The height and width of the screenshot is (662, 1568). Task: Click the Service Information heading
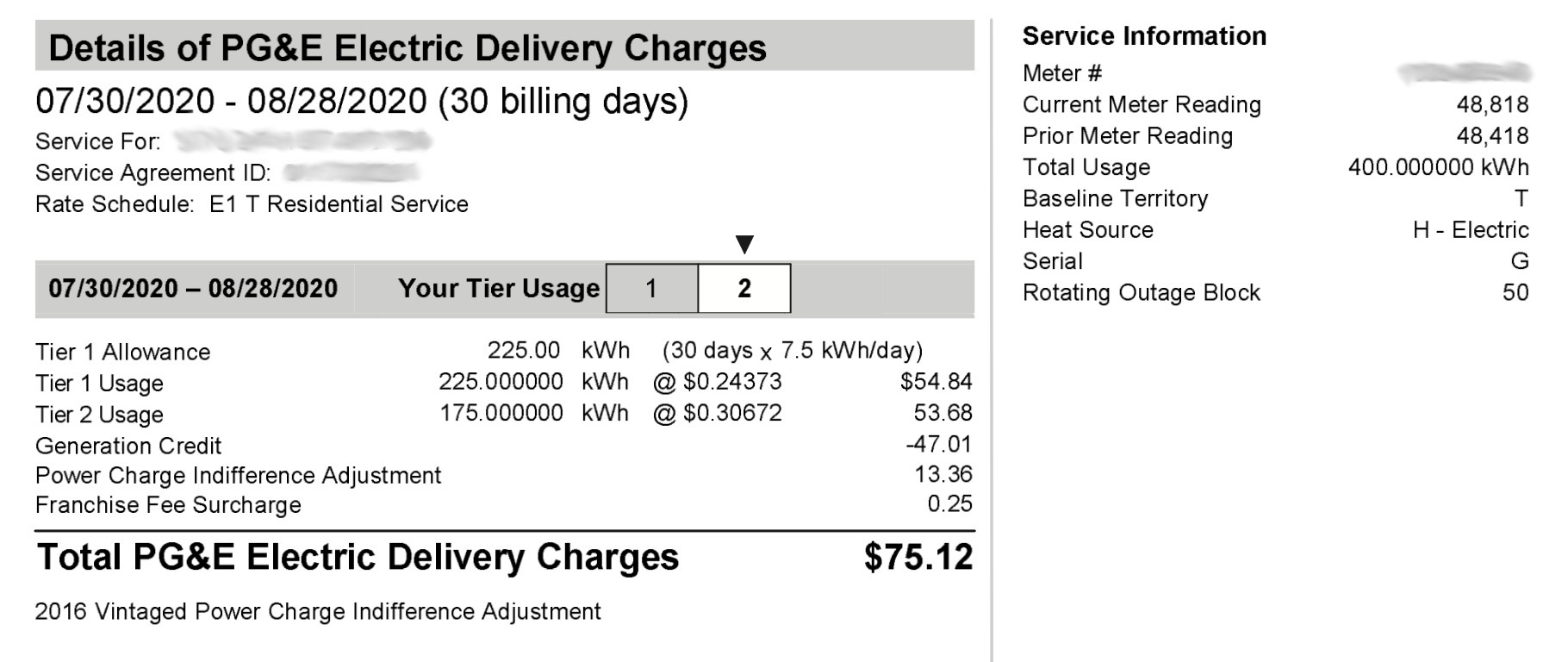coord(1144,36)
